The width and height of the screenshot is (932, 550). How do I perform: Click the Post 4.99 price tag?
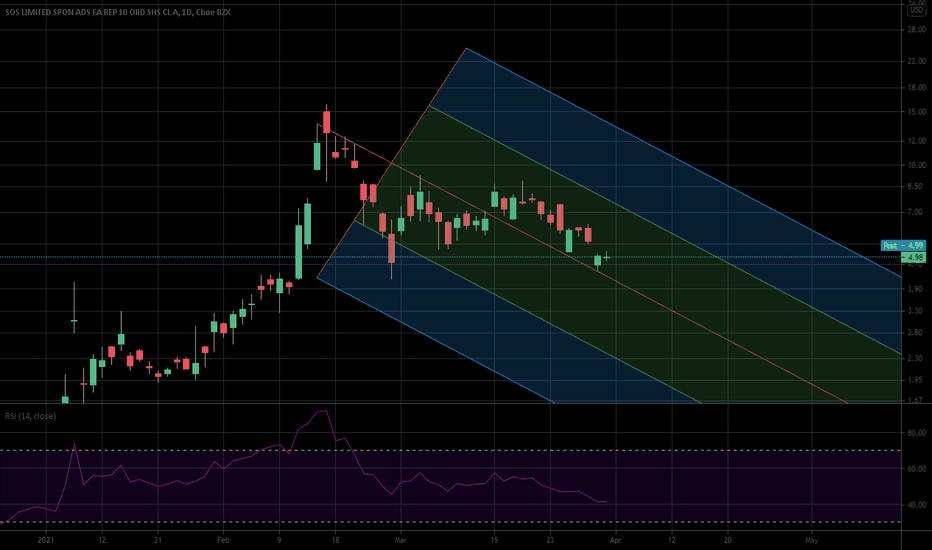(x=903, y=246)
